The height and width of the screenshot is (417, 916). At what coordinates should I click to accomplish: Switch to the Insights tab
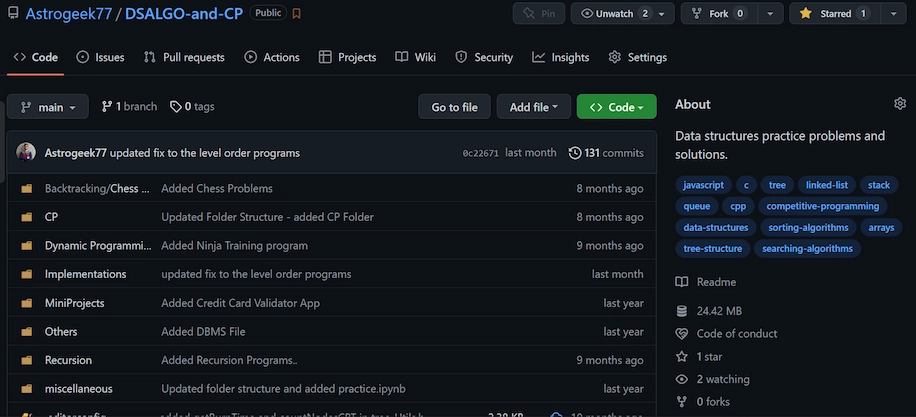click(x=560, y=57)
